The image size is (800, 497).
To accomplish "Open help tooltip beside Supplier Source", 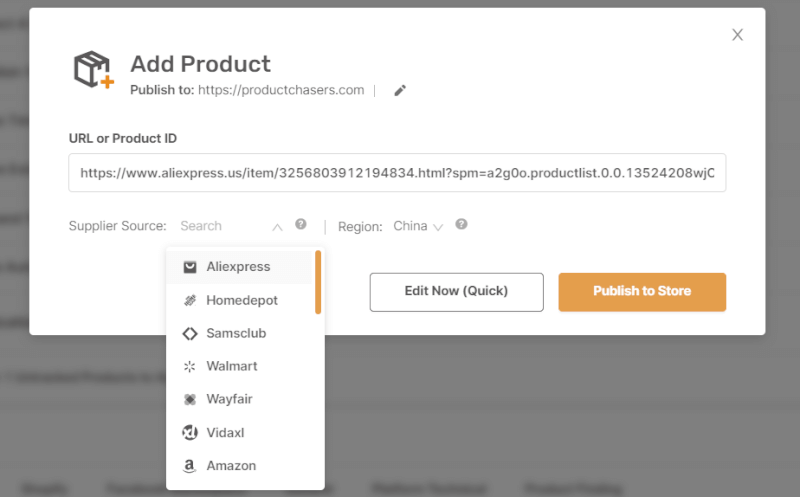I will point(301,224).
